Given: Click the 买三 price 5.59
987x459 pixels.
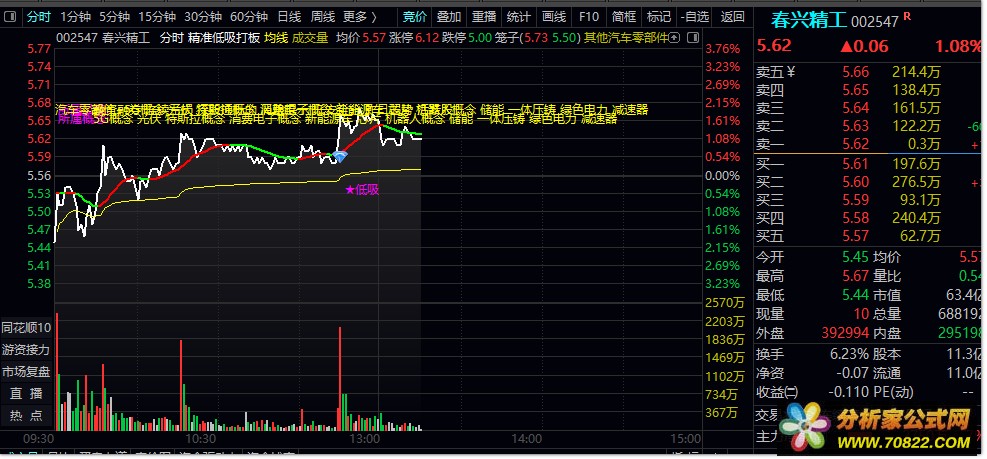Looking at the screenshot, I should [856, 201].
